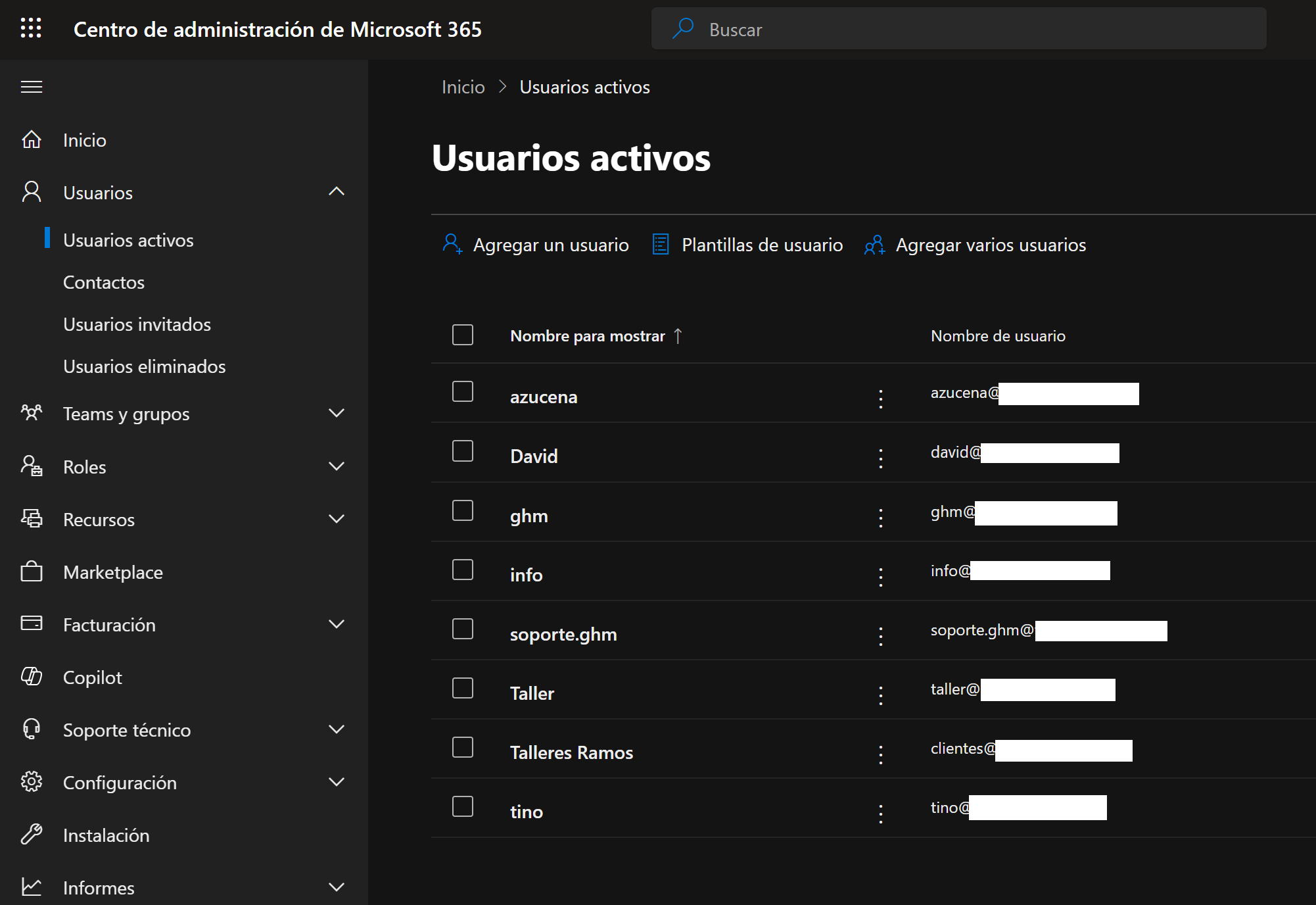Expand the Teams y grupos section
1316x905 pixels.
336,413
